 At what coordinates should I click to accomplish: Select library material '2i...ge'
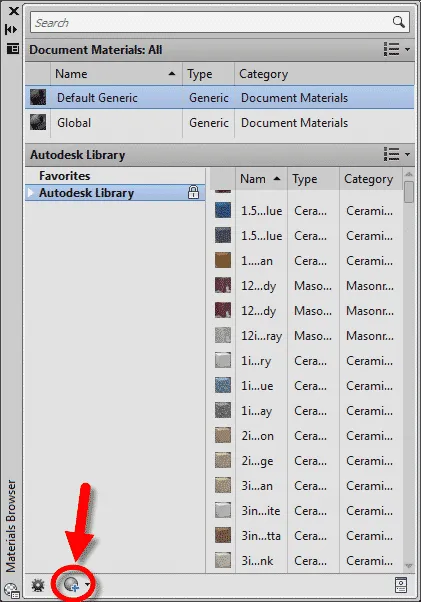306,461
